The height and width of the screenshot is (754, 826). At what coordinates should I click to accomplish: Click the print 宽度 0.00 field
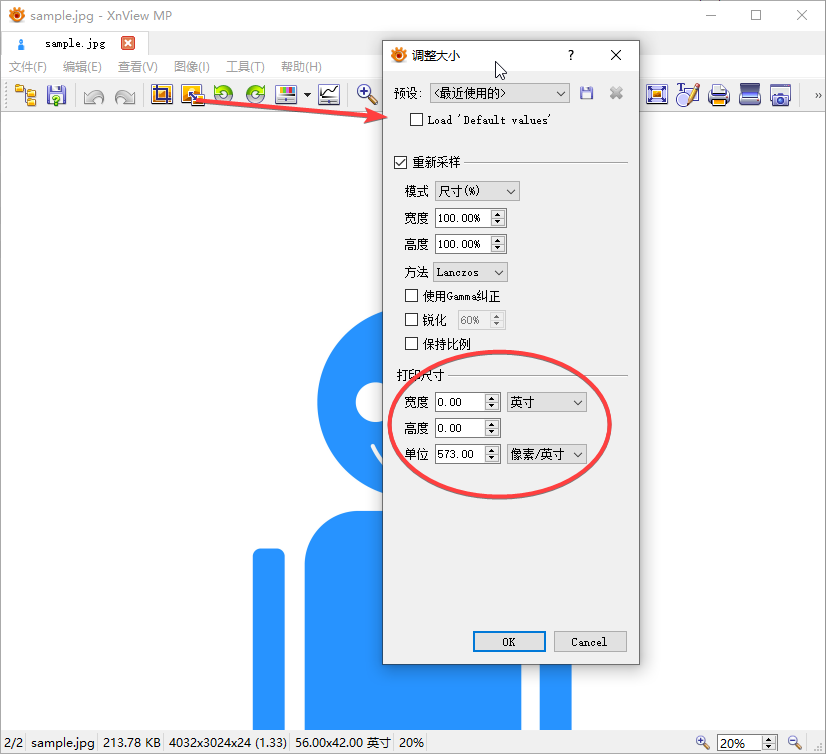[460, 402]
